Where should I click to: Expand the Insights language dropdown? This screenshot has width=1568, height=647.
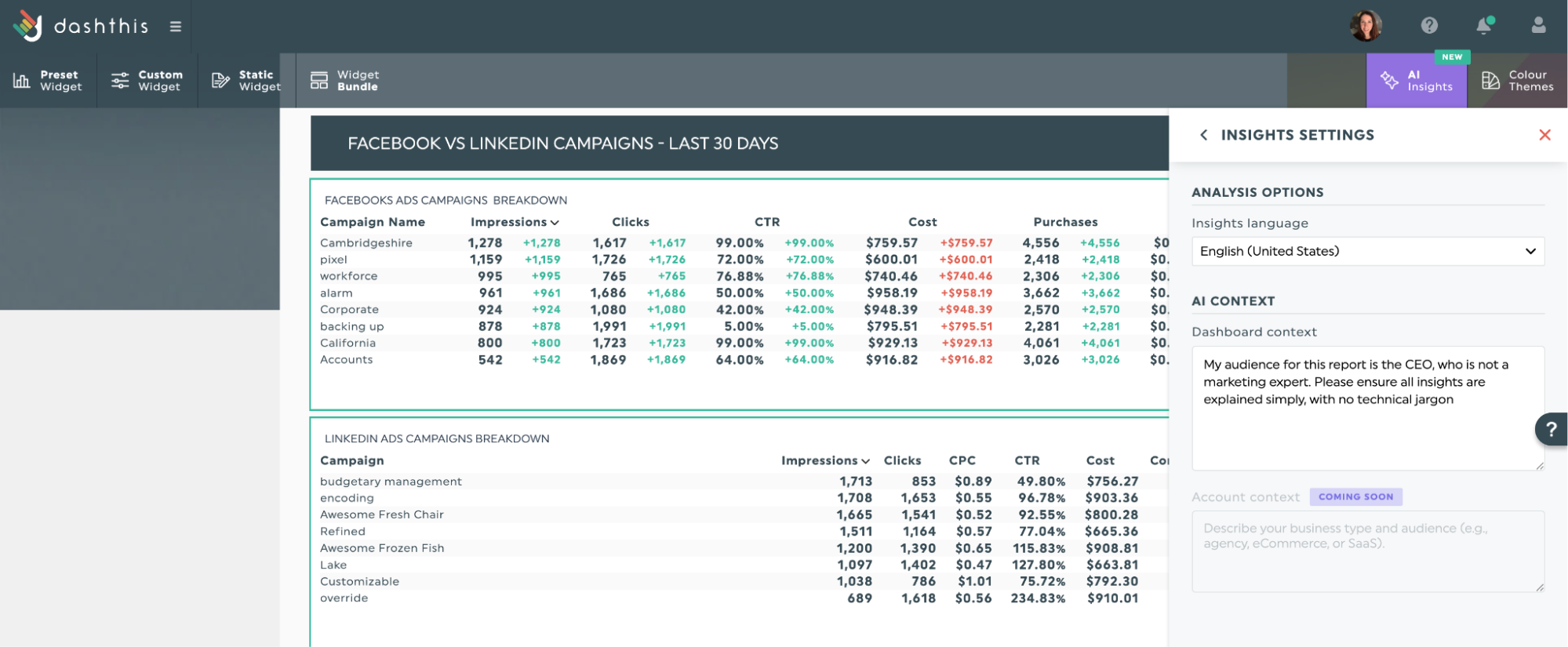1367,251
